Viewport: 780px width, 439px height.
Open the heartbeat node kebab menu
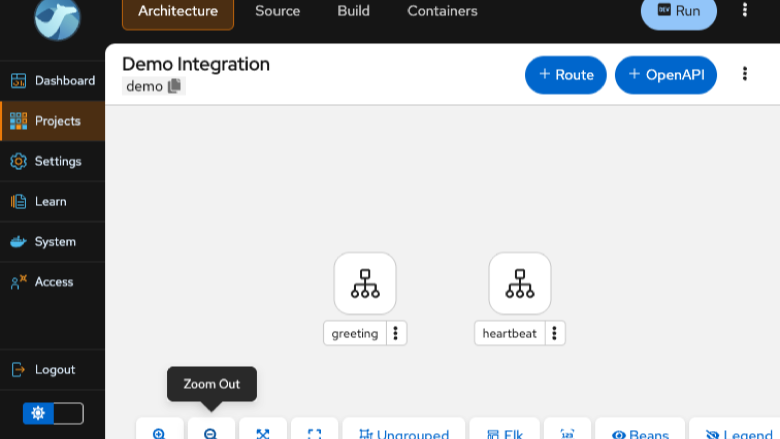pos(555,333)
